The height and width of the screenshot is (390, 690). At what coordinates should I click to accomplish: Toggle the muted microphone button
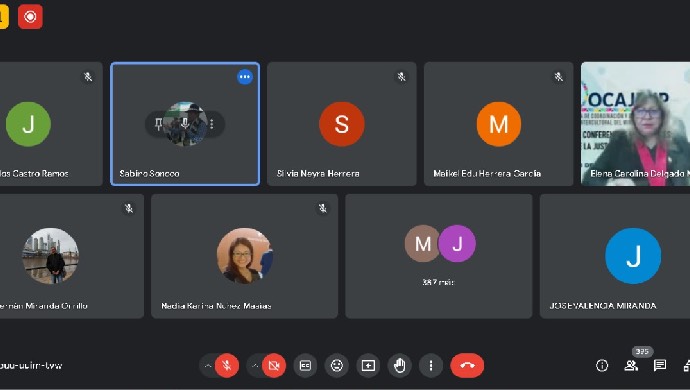pos(227,365)
